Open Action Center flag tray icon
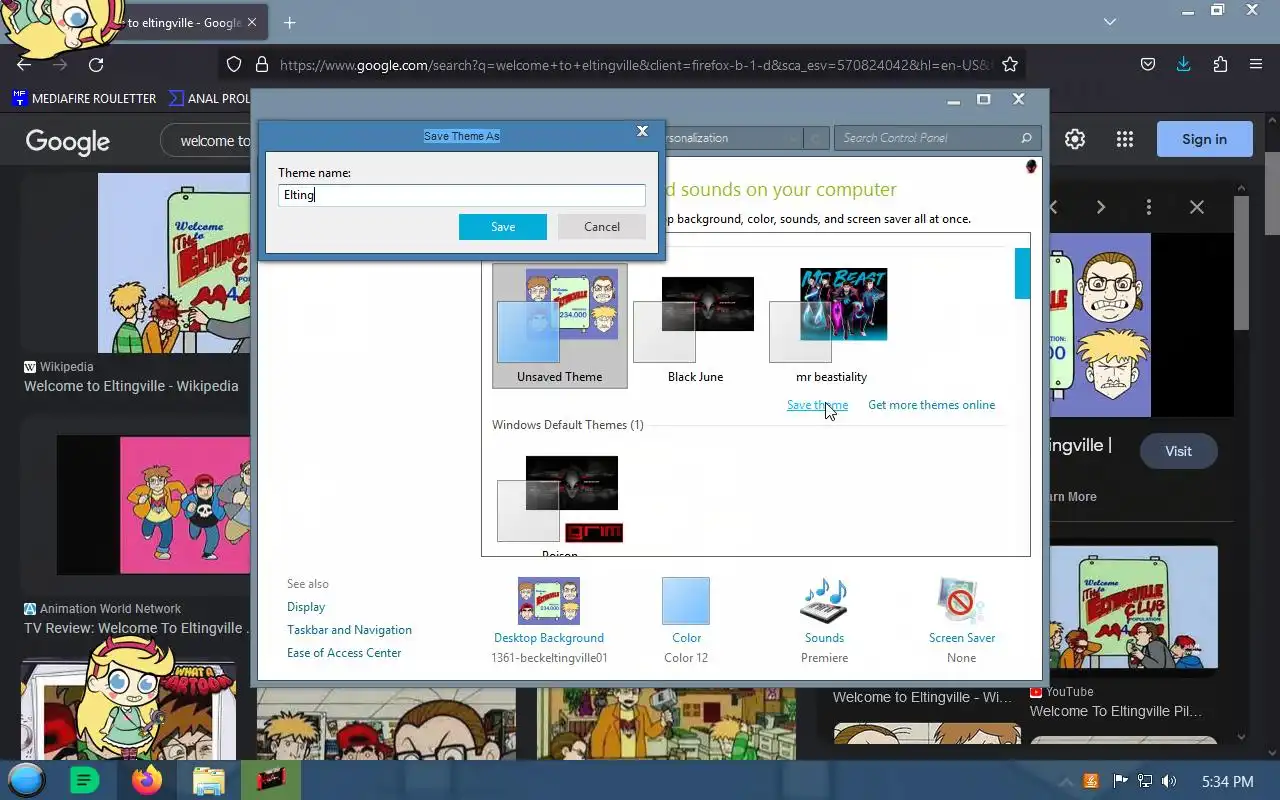The width and height of the screenshot is (1280, 800). point(1120,781)
